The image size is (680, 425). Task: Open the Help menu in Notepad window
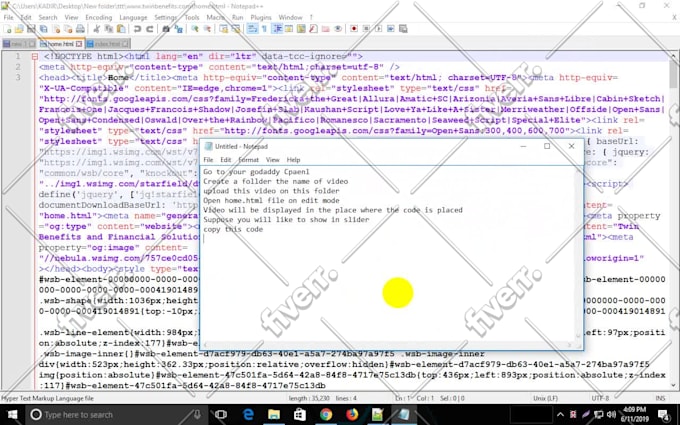(293, 160)
